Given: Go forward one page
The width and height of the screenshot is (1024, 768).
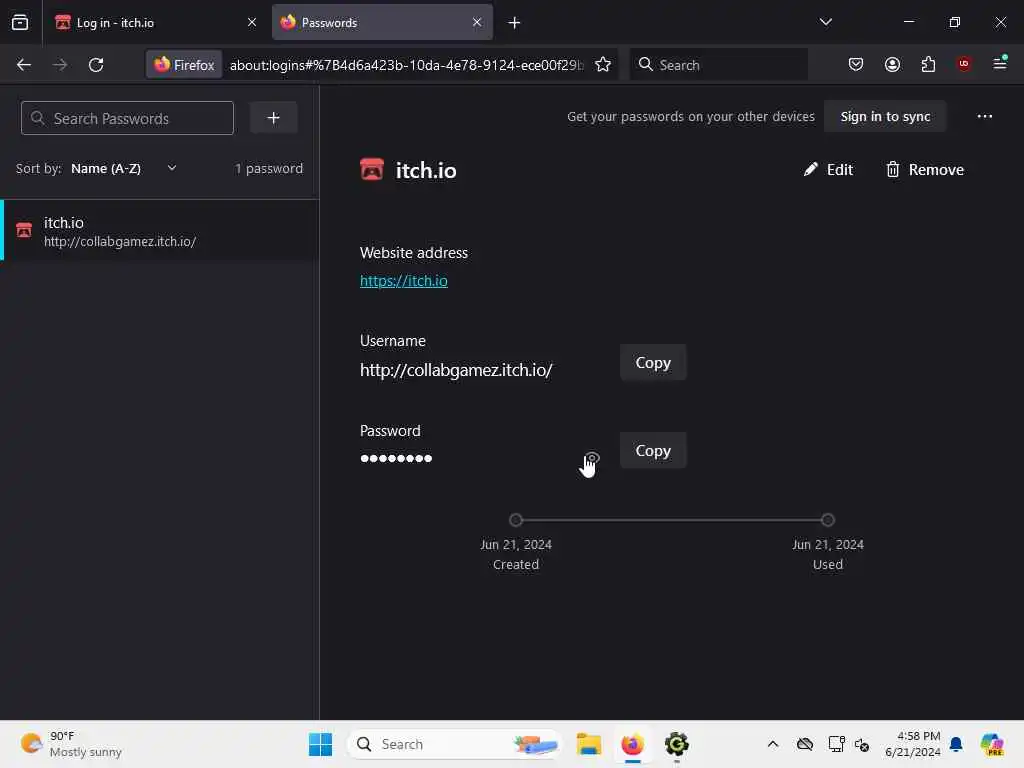Looking at the screenshot, I should [x=60, y=65].
